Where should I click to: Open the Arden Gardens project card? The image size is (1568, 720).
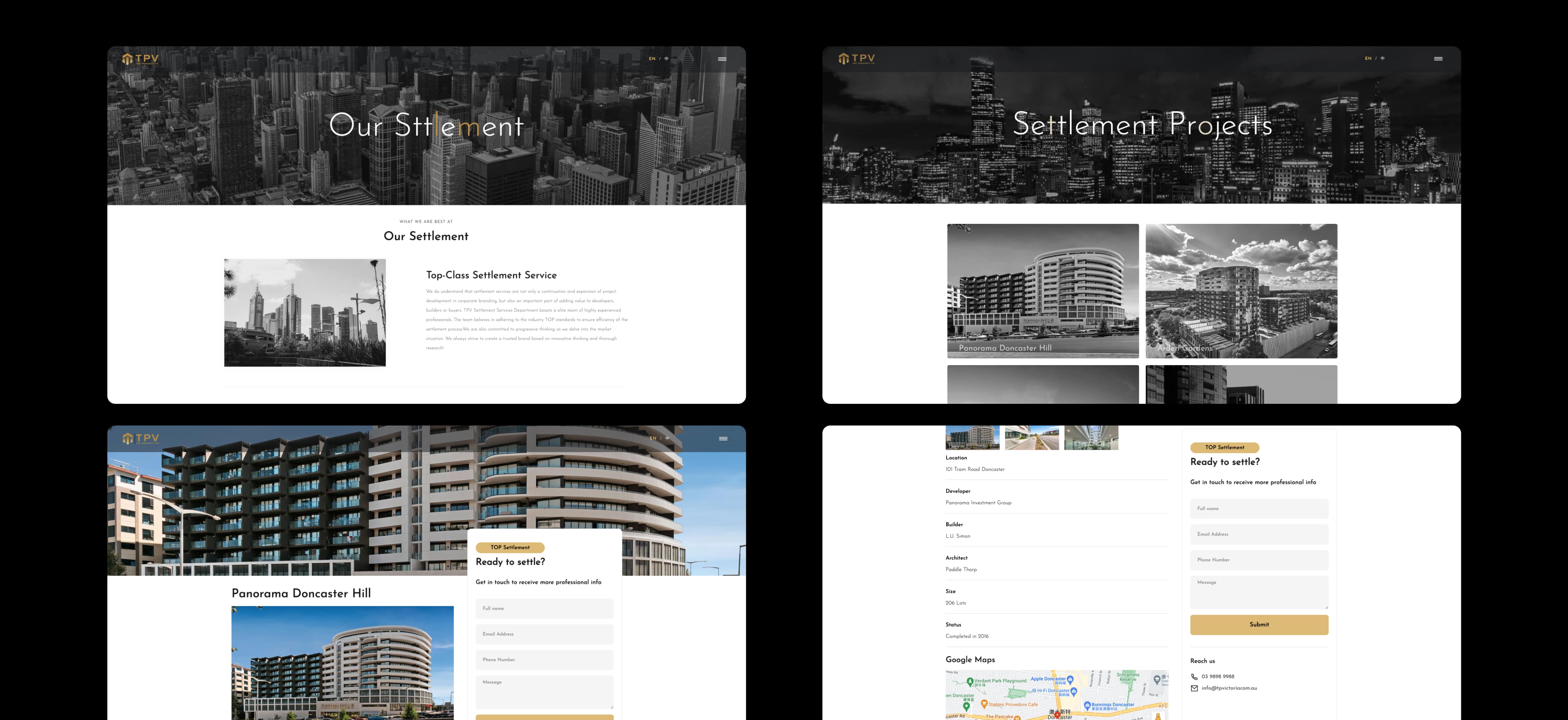1241,291
